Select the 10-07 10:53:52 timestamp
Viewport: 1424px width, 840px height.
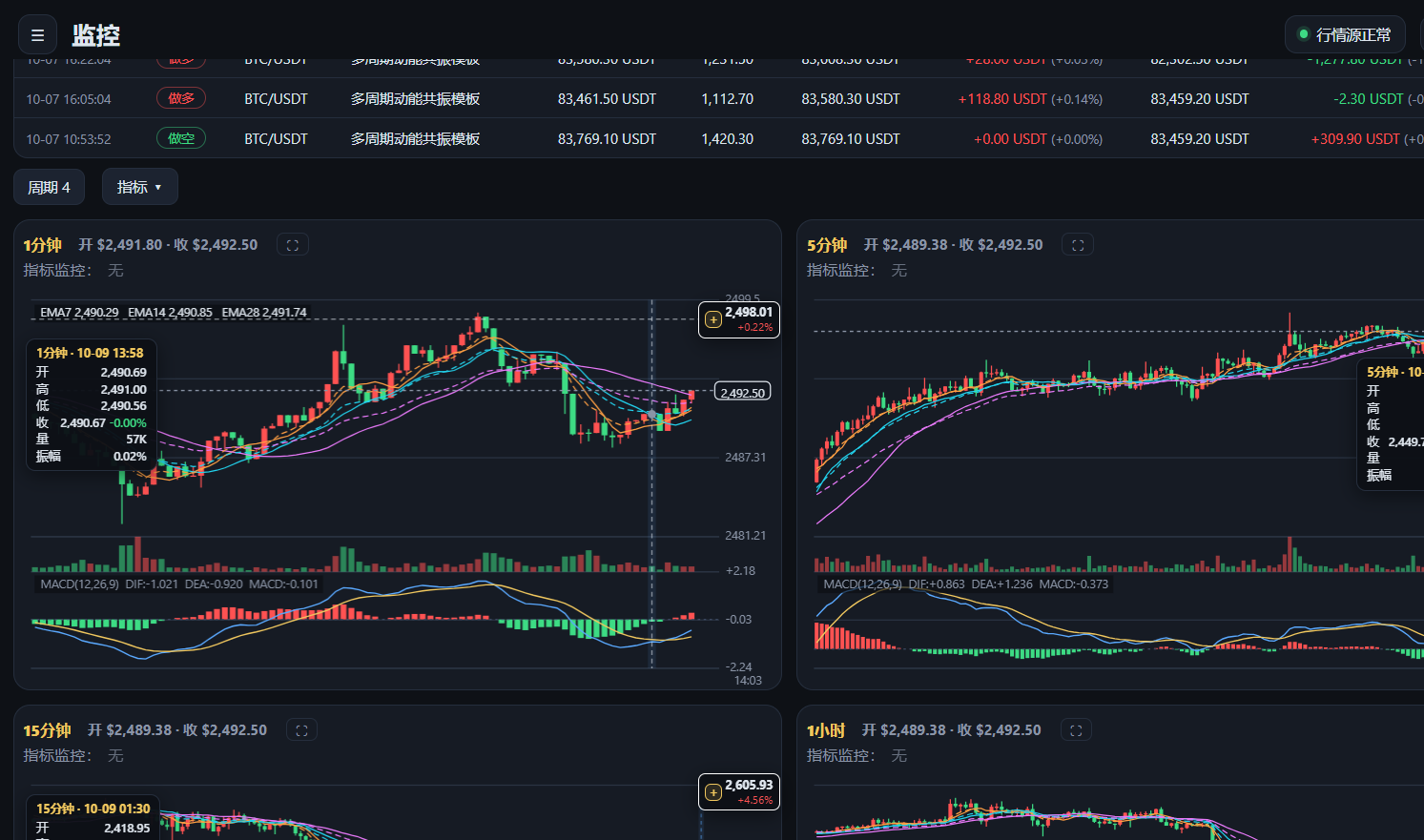69,139
